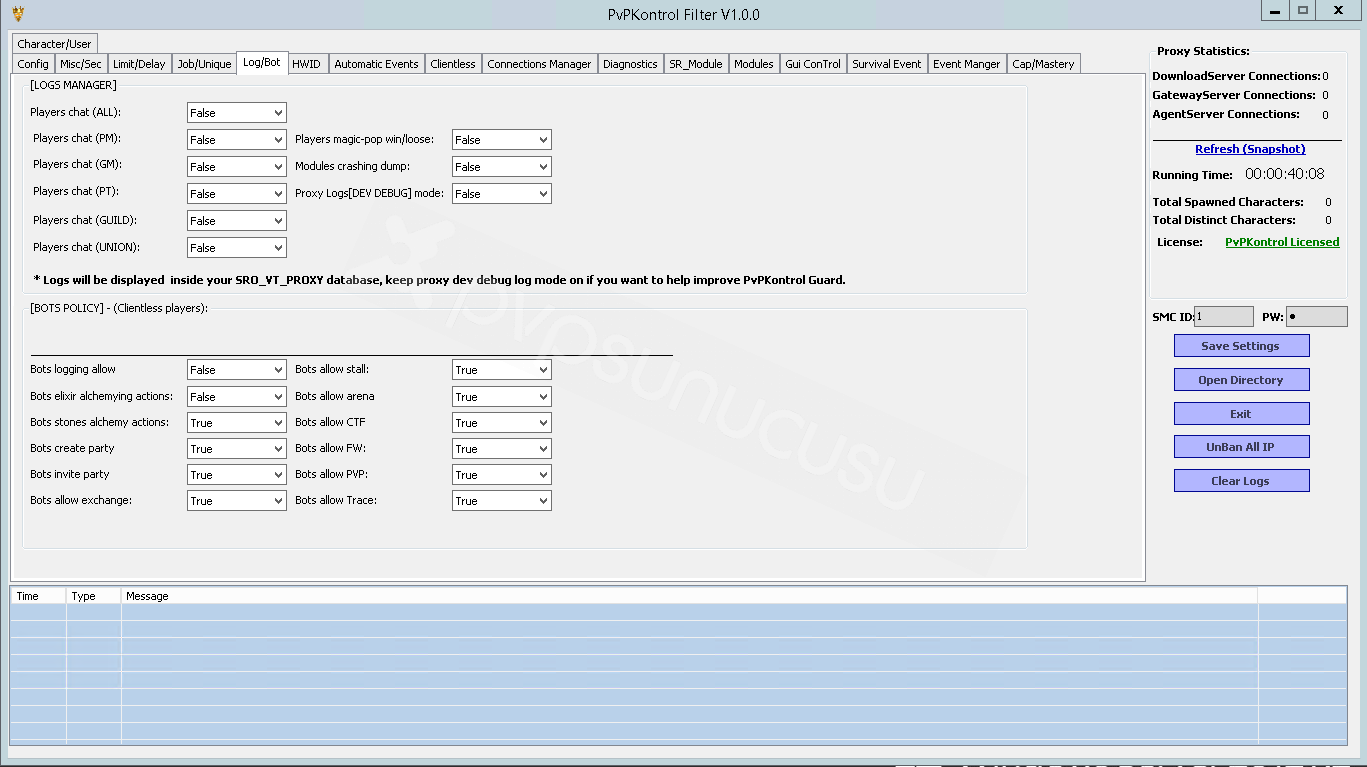The image size is (1367, 767).
Task: Click the Open Directory button
Action: point(1241,380)
